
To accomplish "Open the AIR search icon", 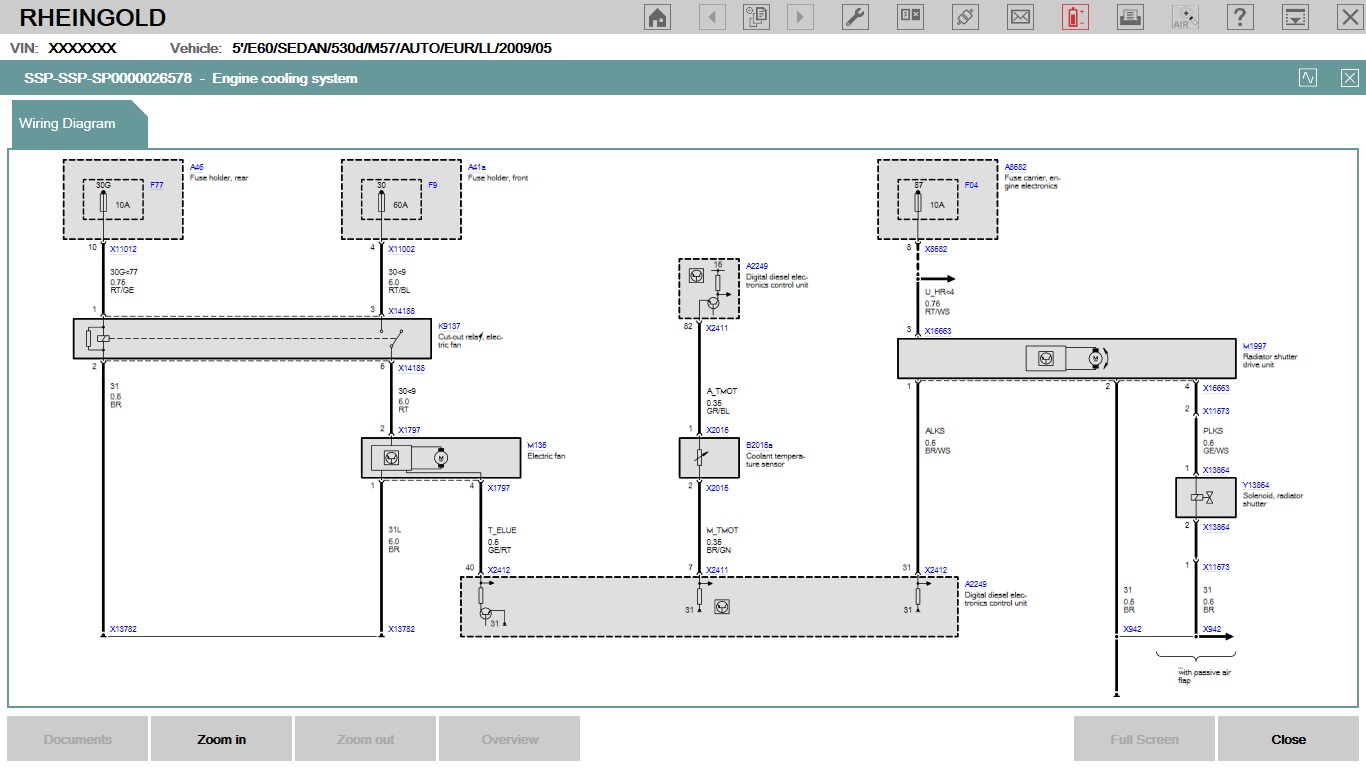I will click(x=1185, y=17).
